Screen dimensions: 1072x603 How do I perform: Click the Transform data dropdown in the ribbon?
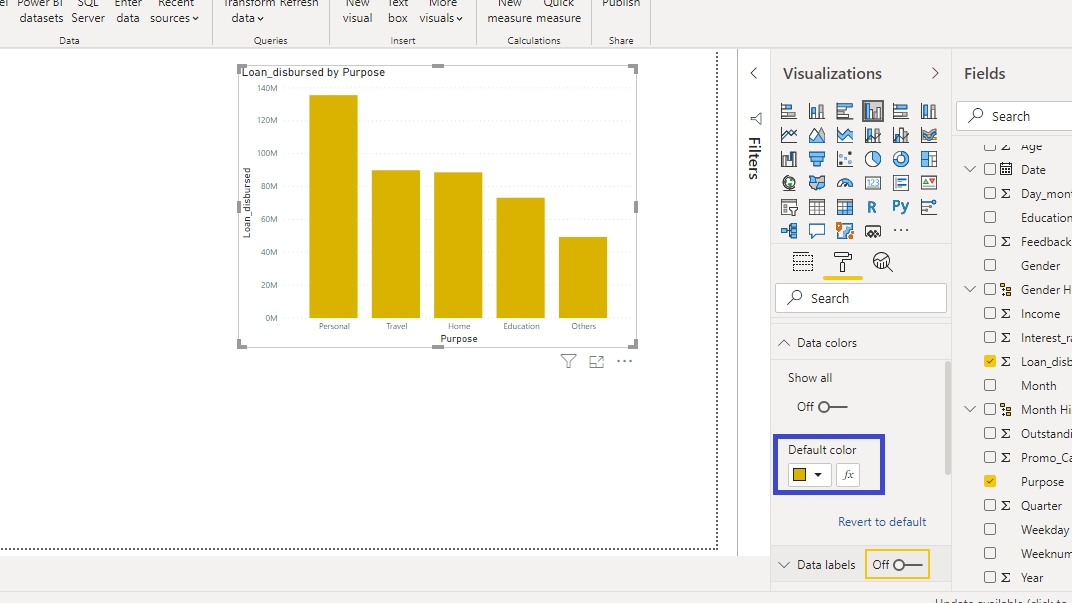pos(248,18)
